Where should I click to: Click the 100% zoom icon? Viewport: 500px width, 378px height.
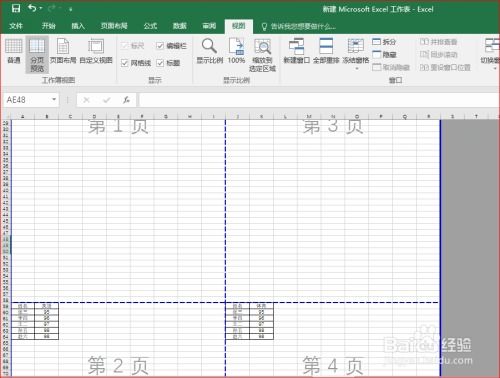236,51
